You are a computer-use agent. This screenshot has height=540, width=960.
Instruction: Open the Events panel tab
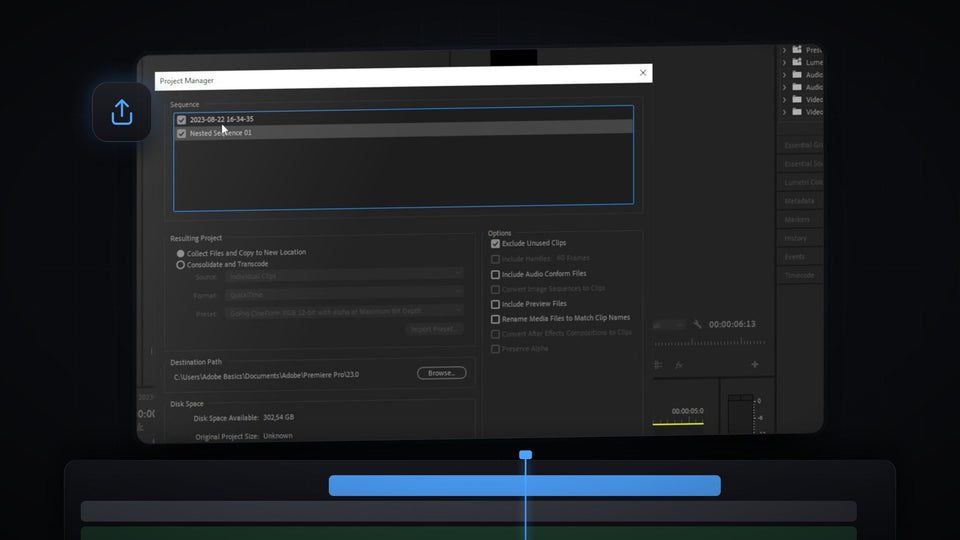[794, 257]
